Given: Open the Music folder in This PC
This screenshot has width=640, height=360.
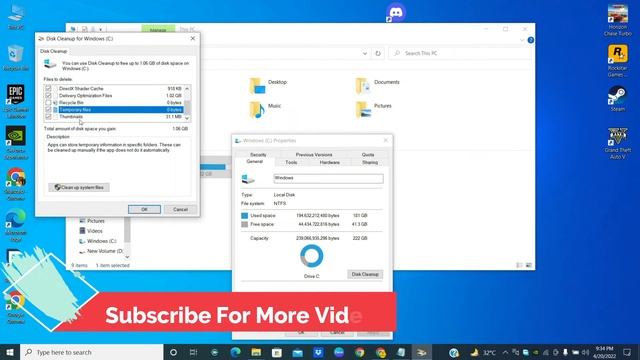Looking at the screenshot, I should tap(265, 109).
